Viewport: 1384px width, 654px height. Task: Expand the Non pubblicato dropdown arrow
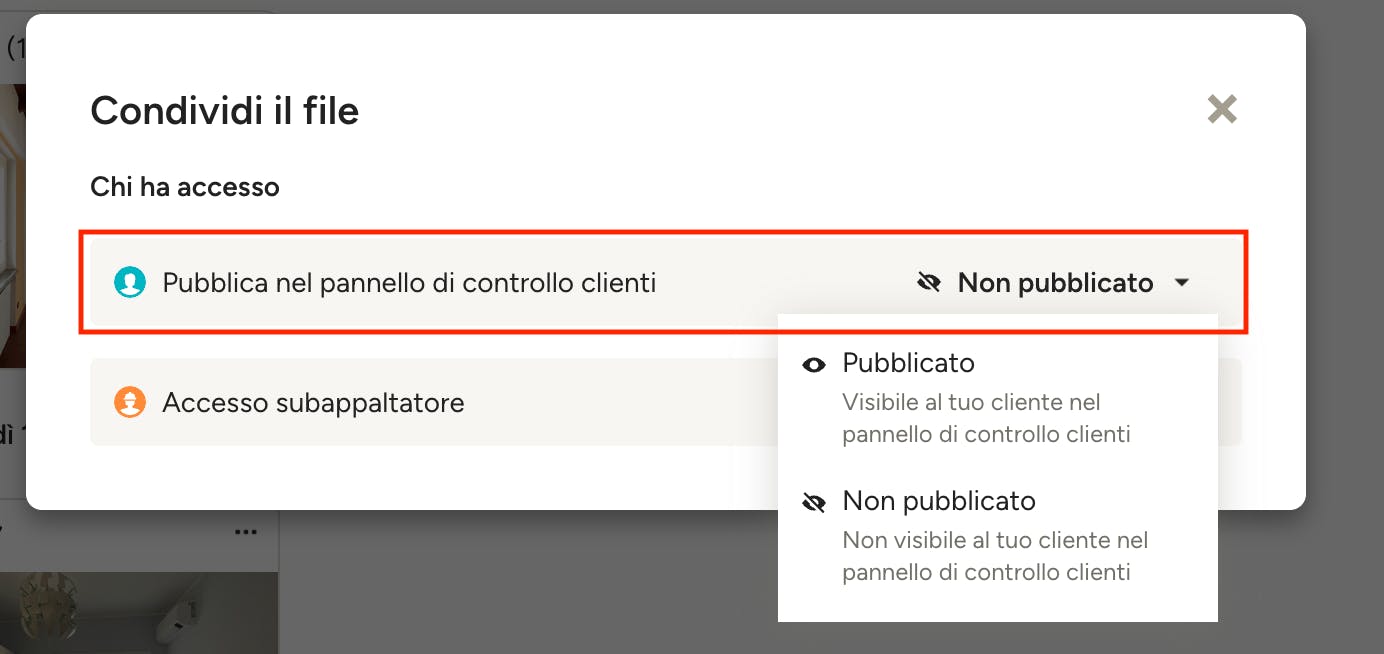tap(1181, 283)
